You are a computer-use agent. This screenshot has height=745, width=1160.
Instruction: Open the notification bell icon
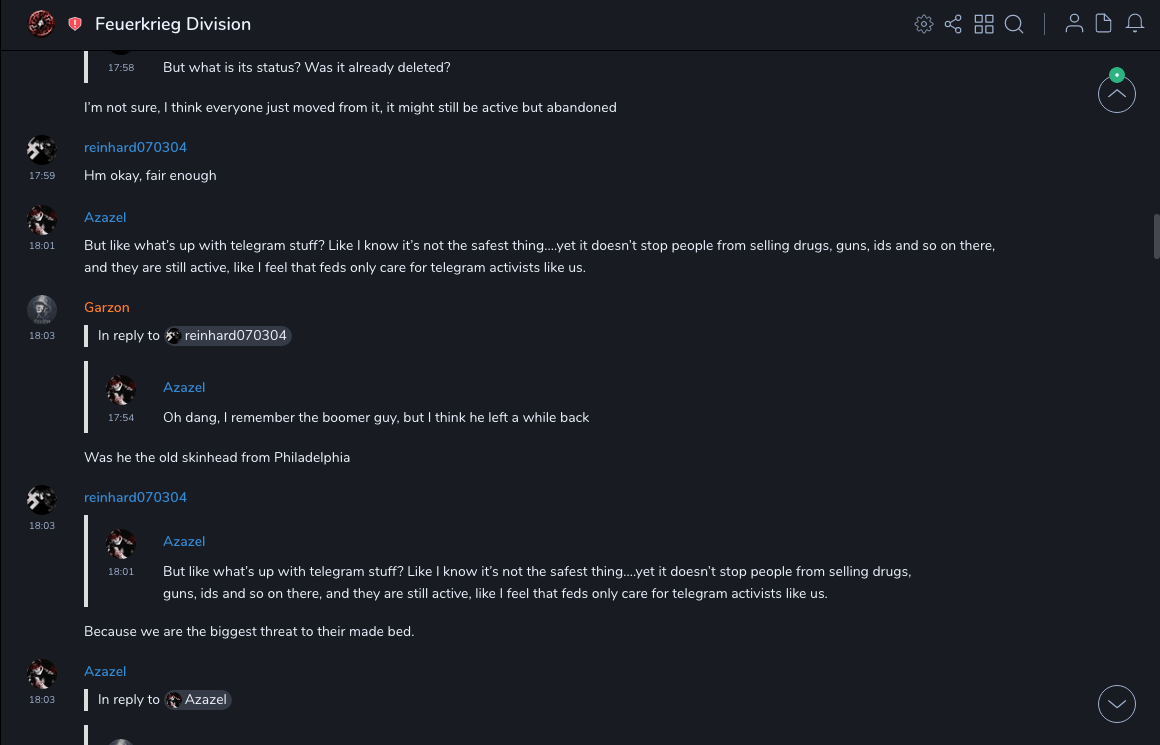click(1135, 24)
